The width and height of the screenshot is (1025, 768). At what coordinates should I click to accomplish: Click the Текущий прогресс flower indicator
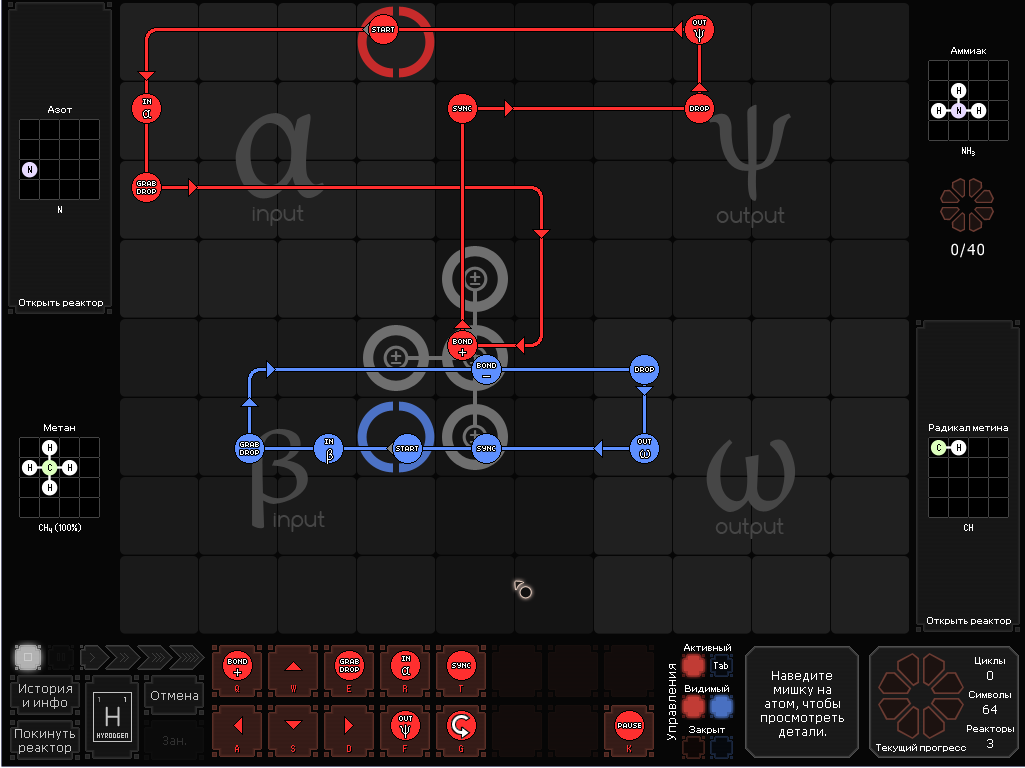point(920,696)
